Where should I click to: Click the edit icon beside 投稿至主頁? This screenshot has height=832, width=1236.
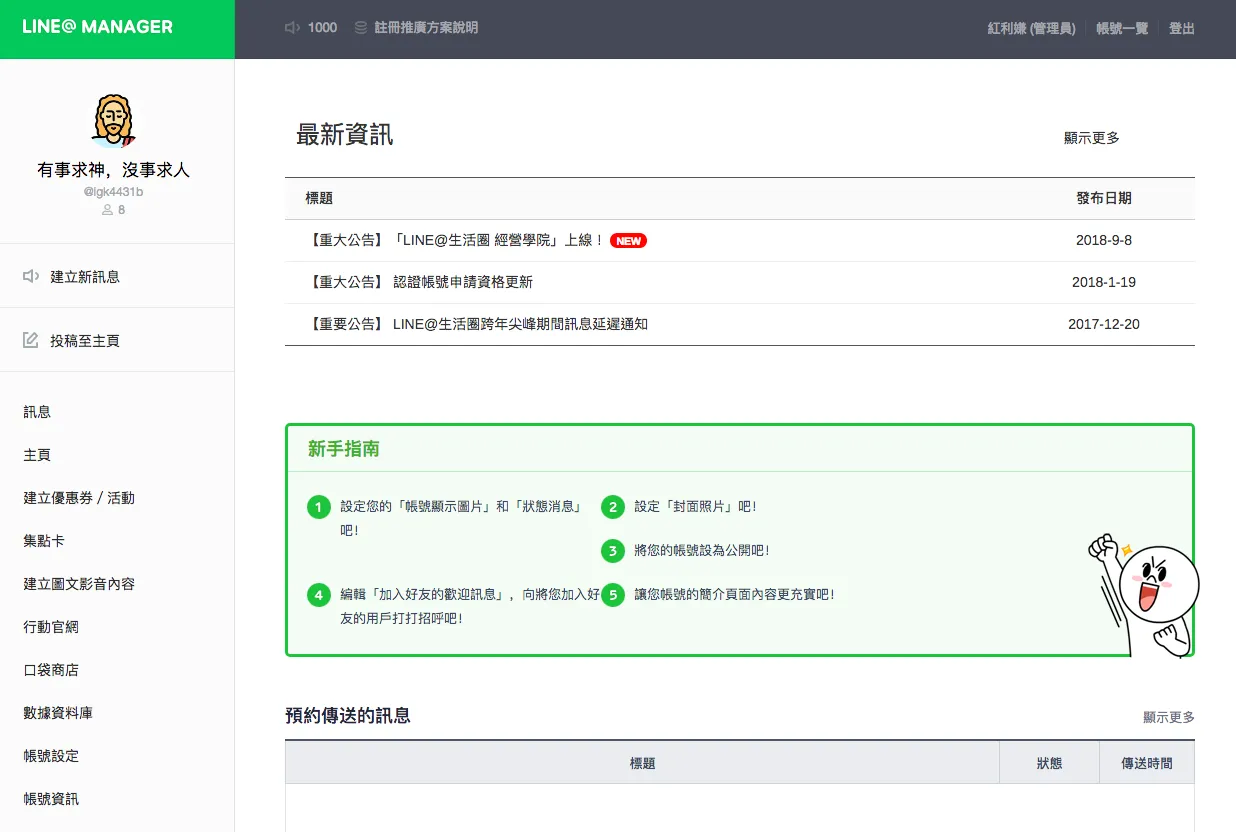(x=31, y=340)
